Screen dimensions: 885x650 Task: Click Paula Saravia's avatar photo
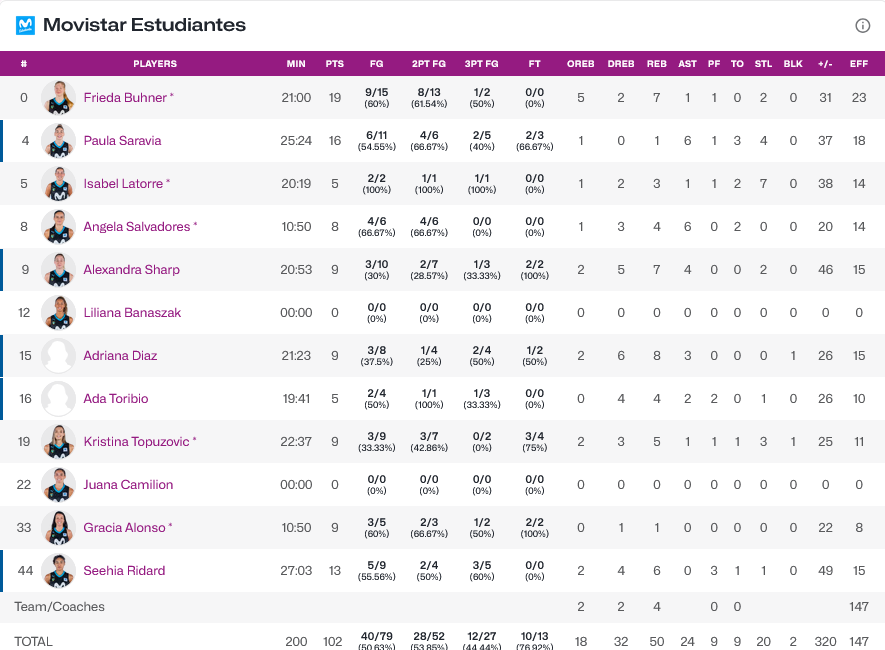tap(59, 141)
